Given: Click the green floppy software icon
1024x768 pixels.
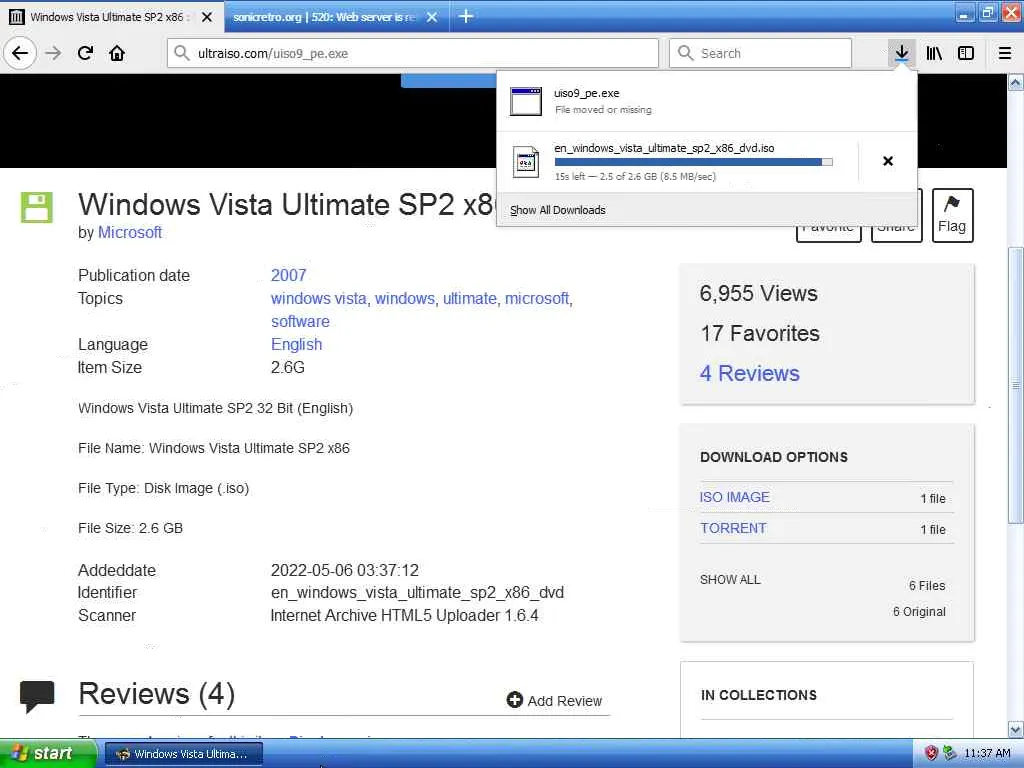Looking at the screenshot, I should pyautogui.click(x=37, y=207).
